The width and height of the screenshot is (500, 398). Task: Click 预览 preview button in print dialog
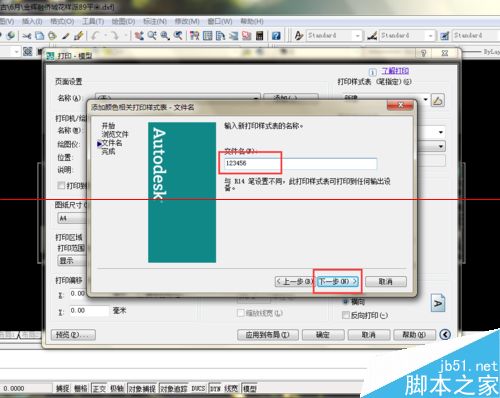[73, 335]
